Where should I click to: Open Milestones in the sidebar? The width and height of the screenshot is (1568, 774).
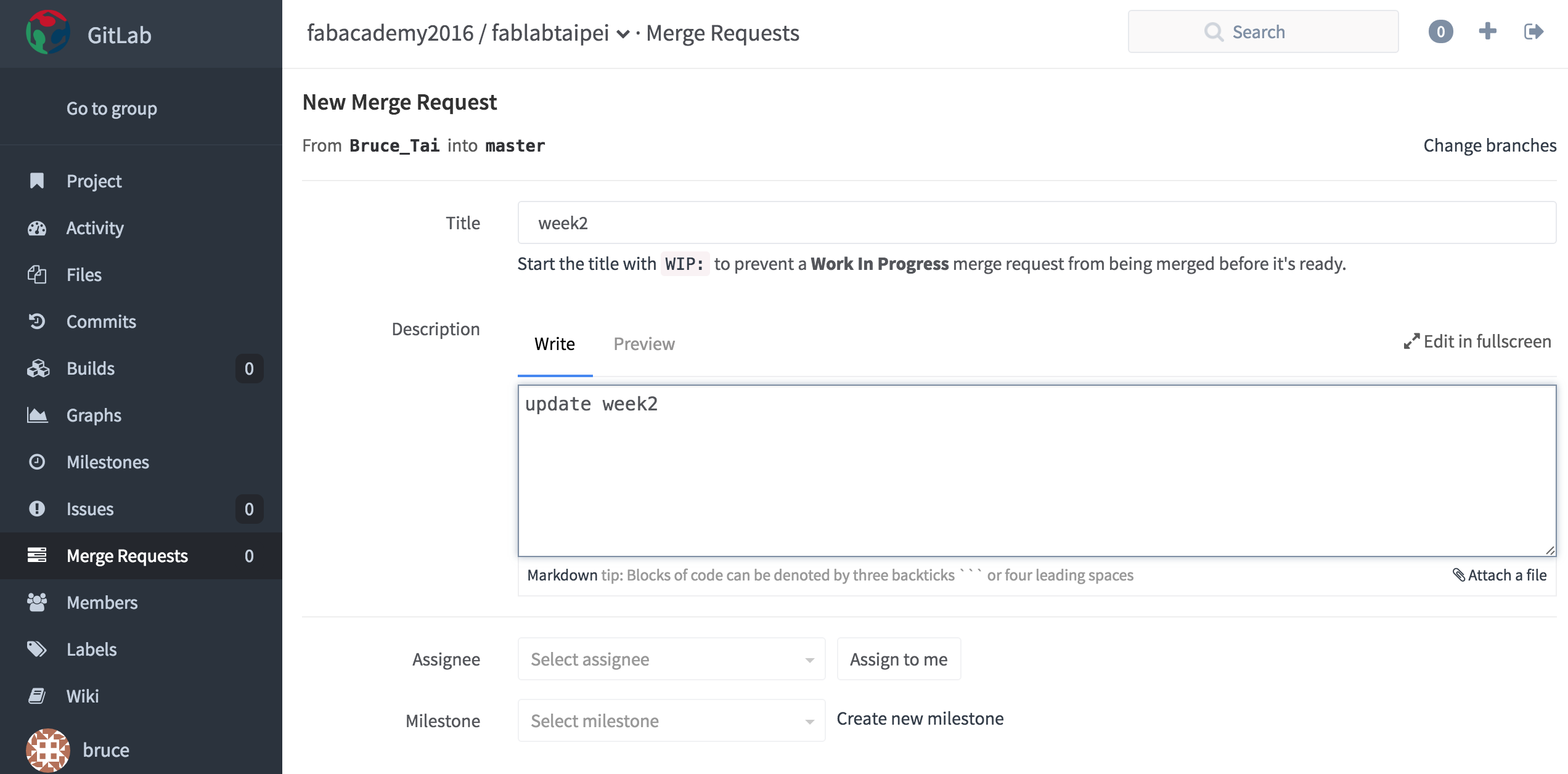[x=141, y=462]
